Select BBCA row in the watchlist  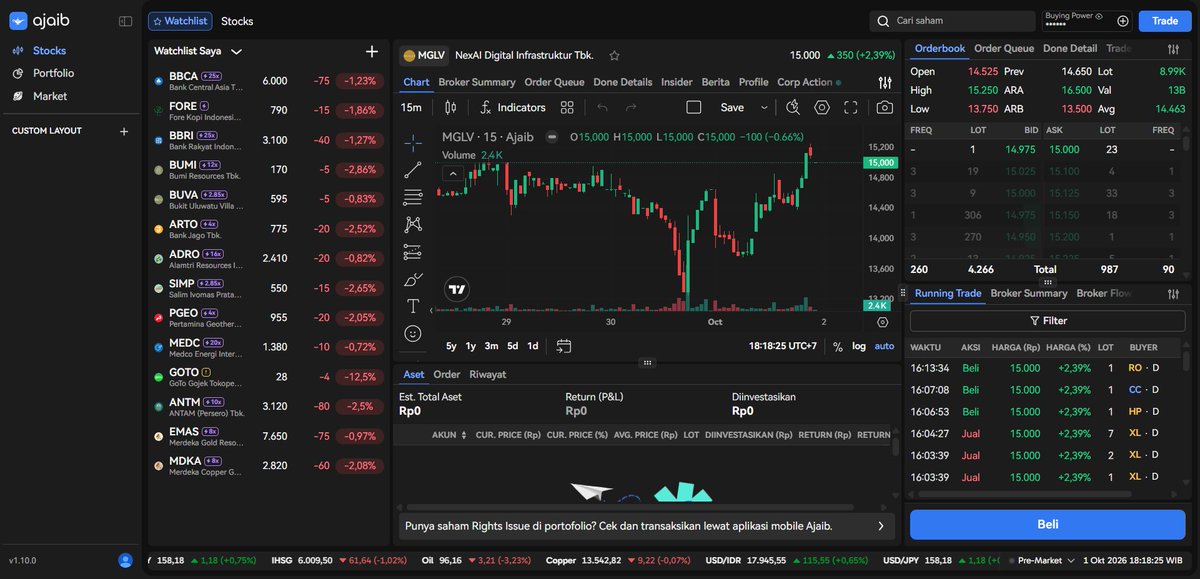[268, 81]
